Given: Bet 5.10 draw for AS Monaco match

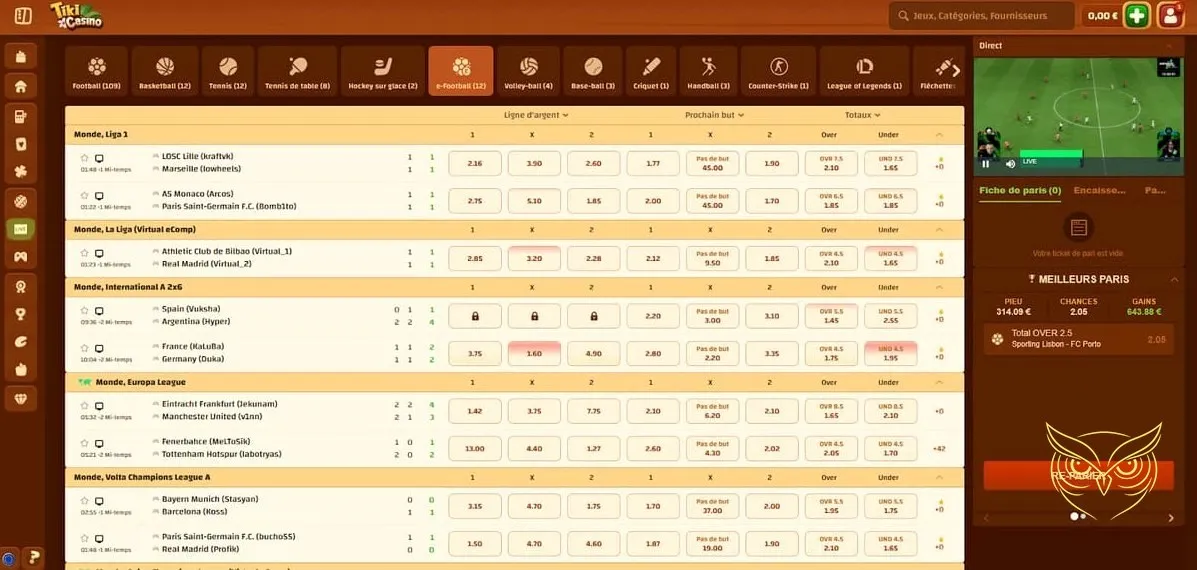Looking at the screenshot, I should 534,201.
